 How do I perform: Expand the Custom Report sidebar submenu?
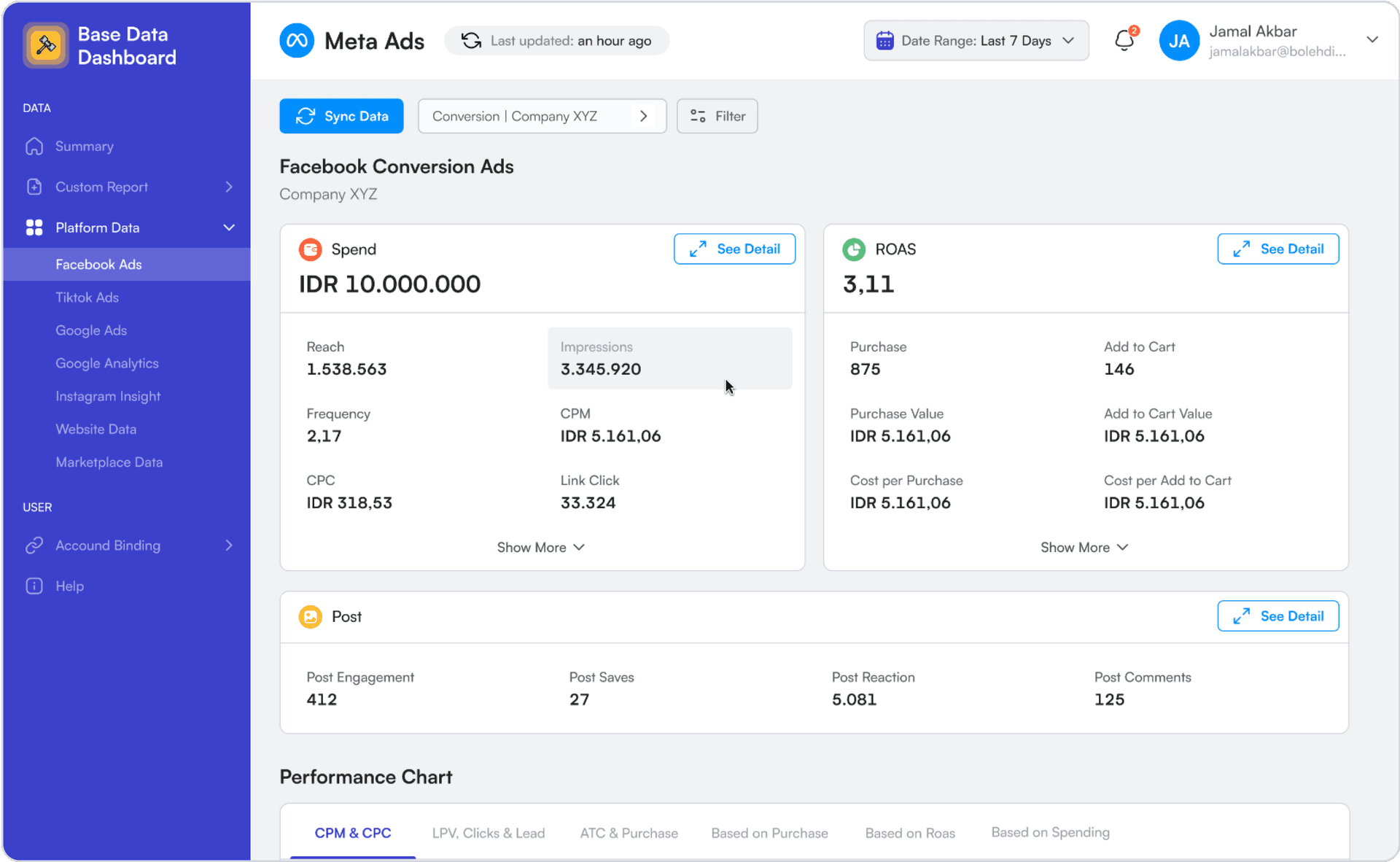pos(228,187)
